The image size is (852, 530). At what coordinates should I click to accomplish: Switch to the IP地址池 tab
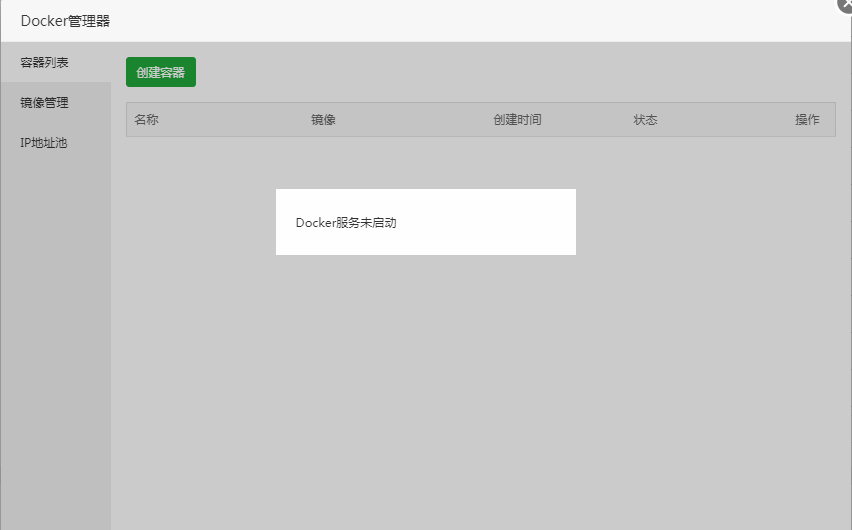coord(55,143)
